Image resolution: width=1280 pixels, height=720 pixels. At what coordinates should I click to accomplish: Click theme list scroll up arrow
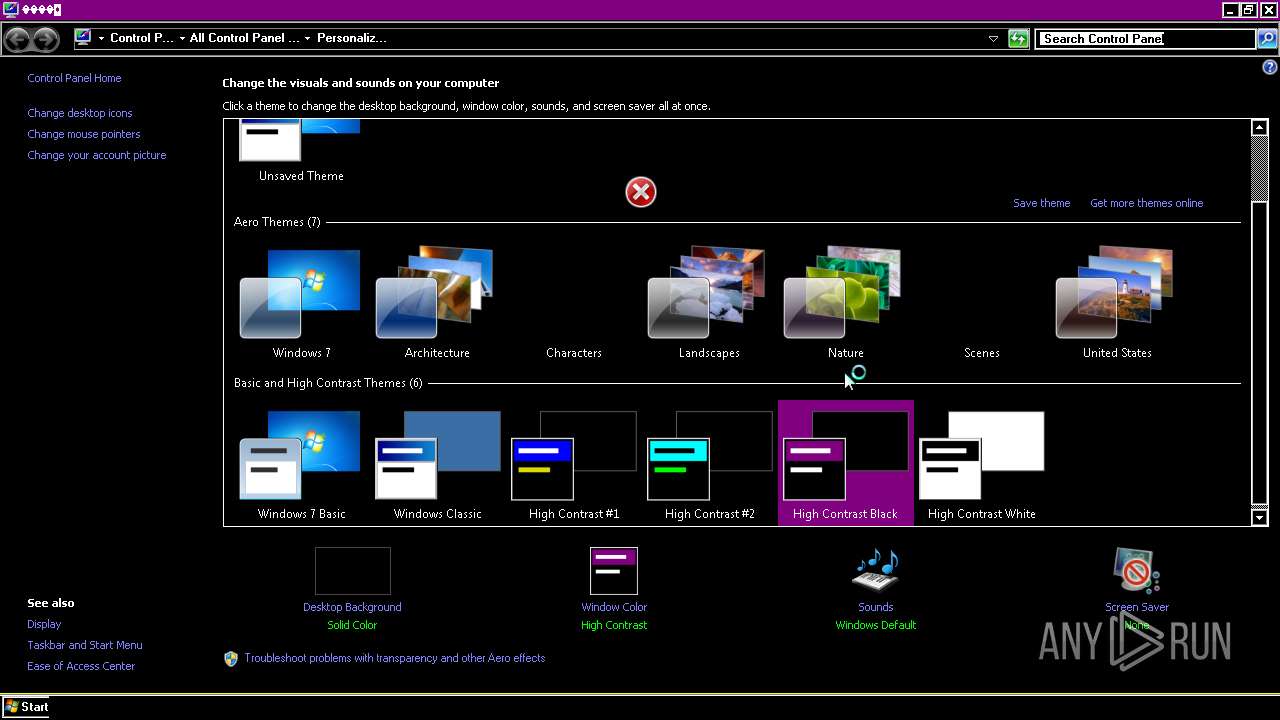[1259, 128]
